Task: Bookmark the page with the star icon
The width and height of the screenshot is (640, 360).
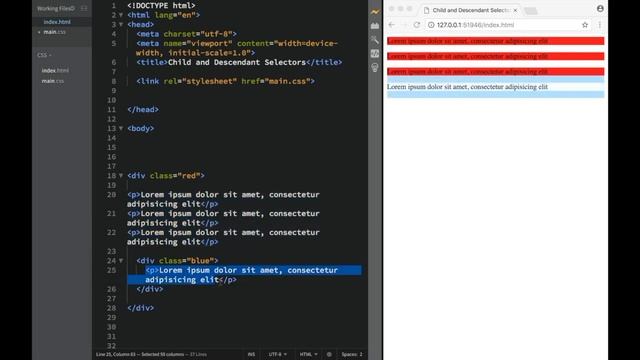Action: point(585,25)
